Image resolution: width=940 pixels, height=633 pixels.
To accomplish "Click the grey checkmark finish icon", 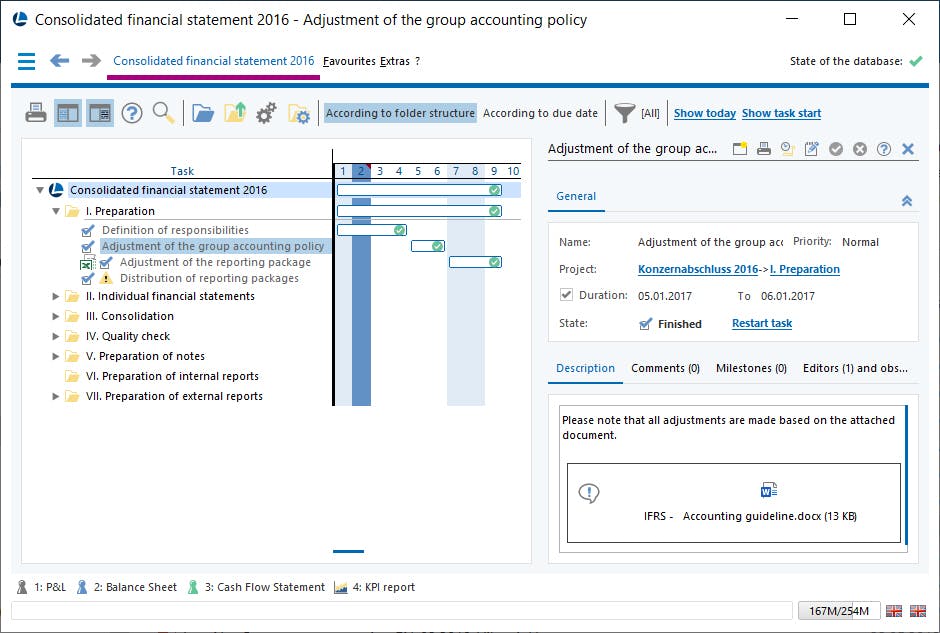I will [836, 149].
